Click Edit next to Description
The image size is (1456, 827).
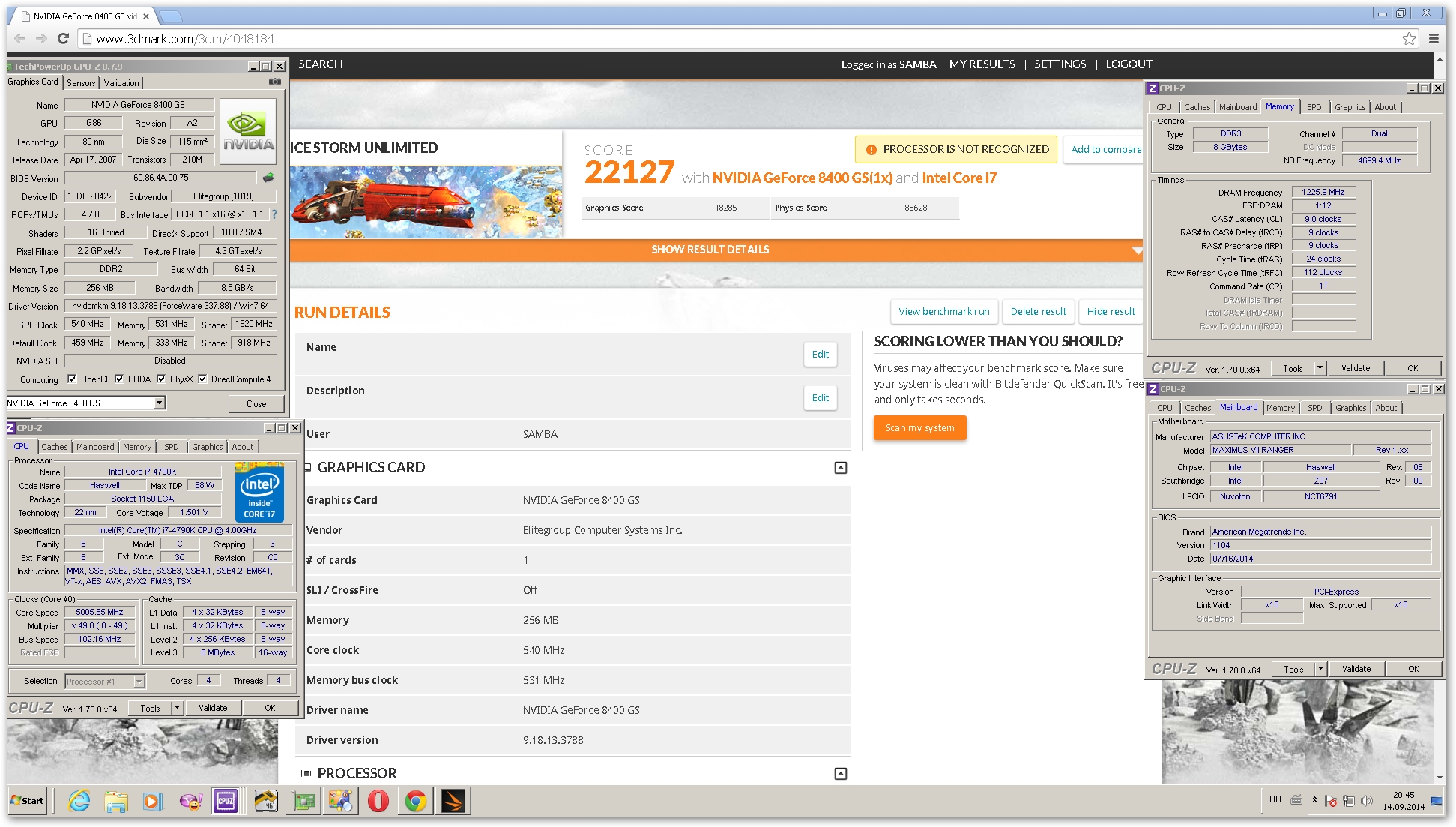click(821, 397)
